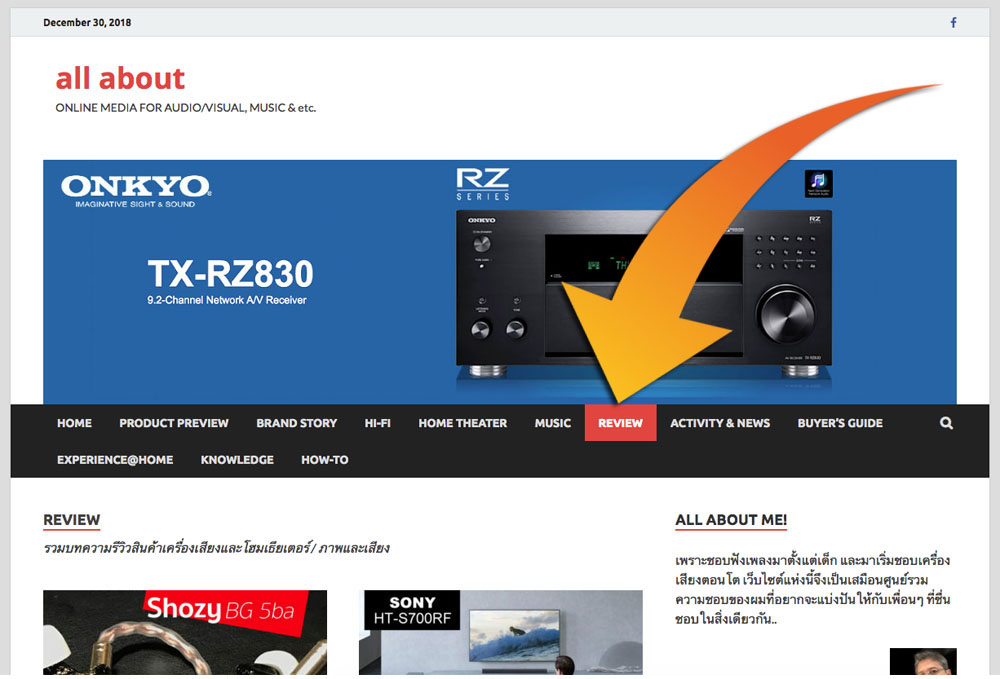
Task: Click the Facebook icon in top bar
Action: tap(953, 23)
